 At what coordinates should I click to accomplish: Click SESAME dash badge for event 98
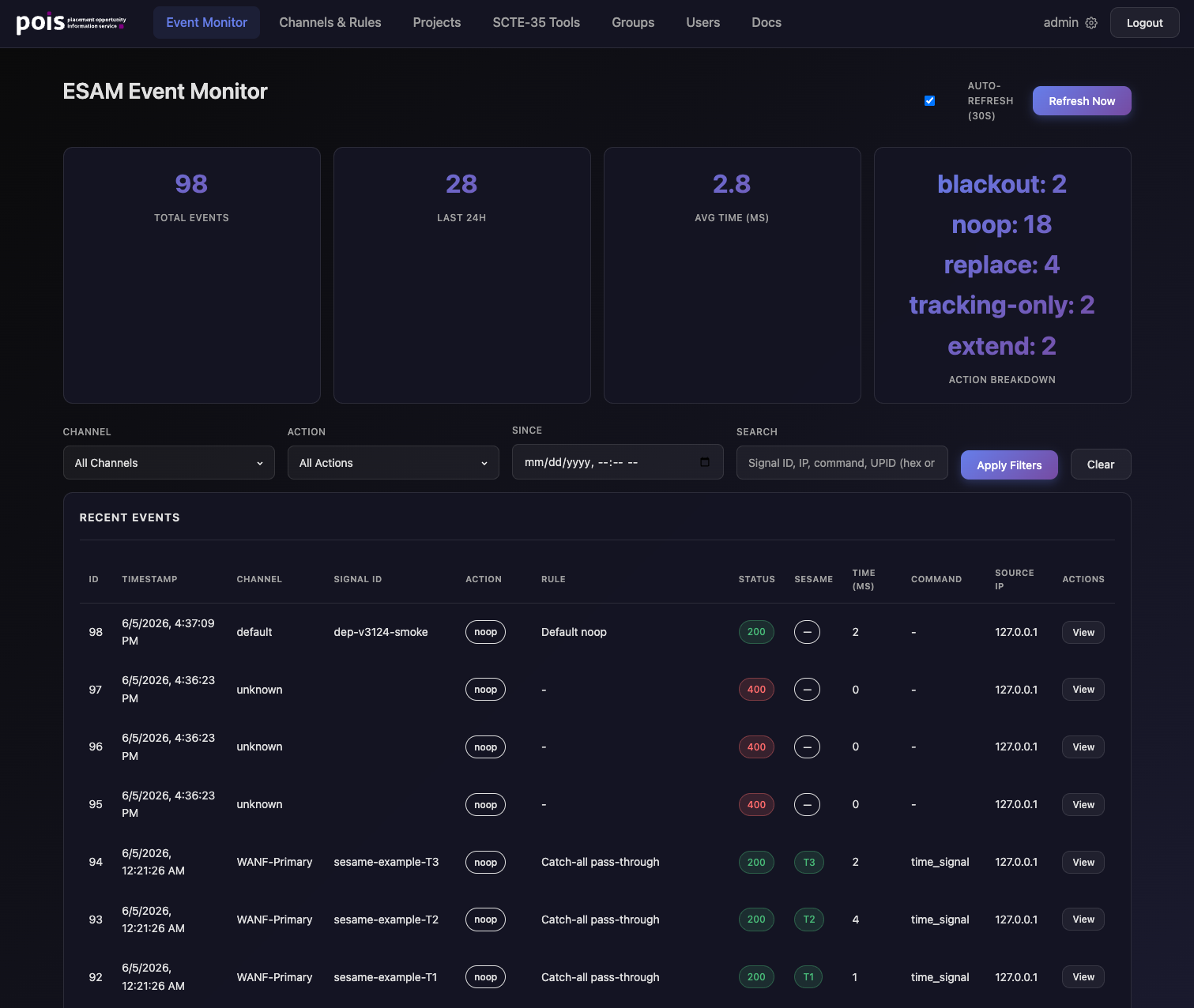(807, 632)
